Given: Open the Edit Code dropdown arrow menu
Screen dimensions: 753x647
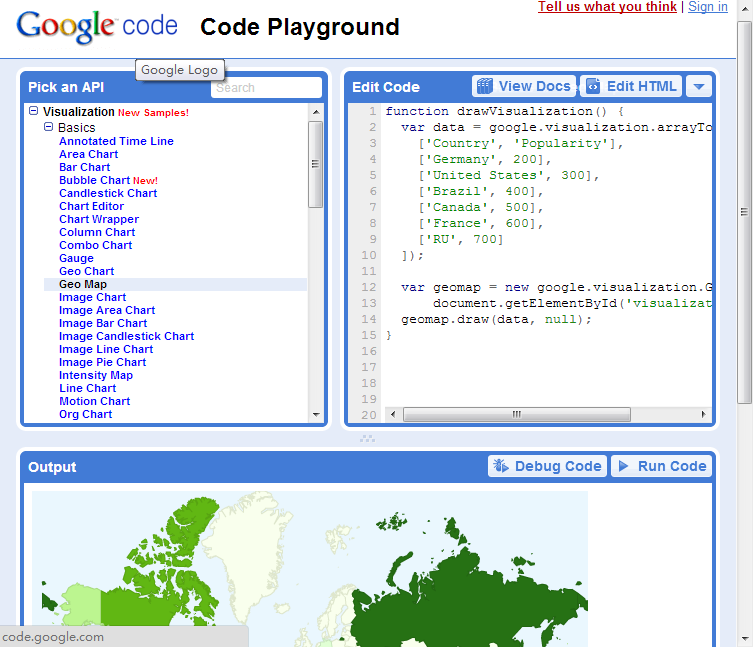Looking at the screenshot, I should click(699, 86).
